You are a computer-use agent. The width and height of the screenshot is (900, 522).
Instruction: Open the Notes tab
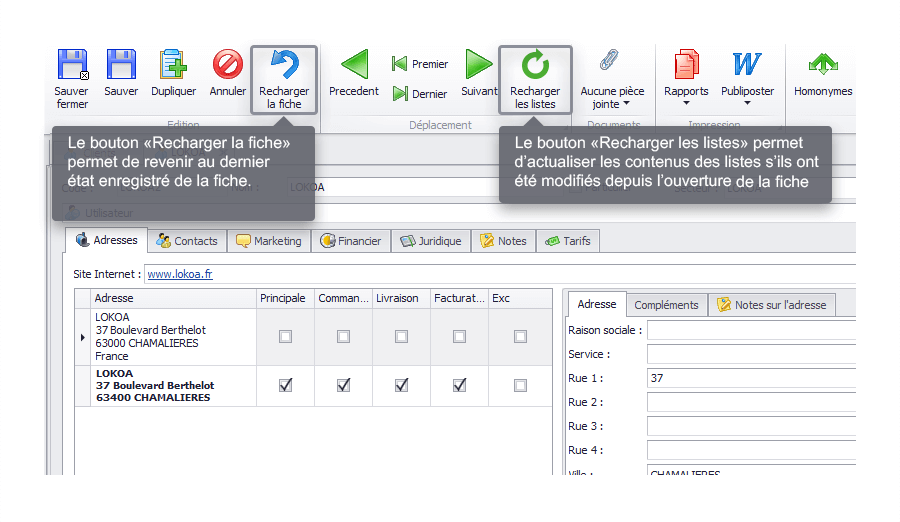coord(503,241)
